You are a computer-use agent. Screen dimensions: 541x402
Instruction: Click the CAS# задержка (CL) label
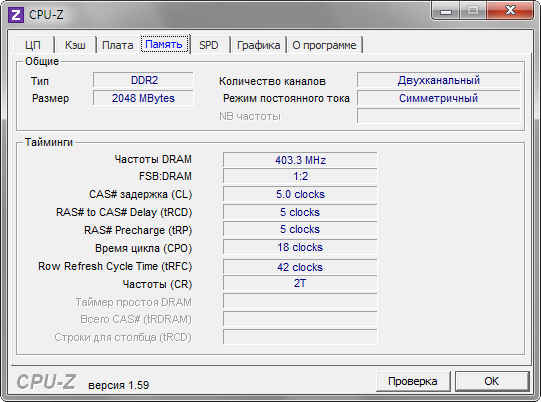point(140,194)
